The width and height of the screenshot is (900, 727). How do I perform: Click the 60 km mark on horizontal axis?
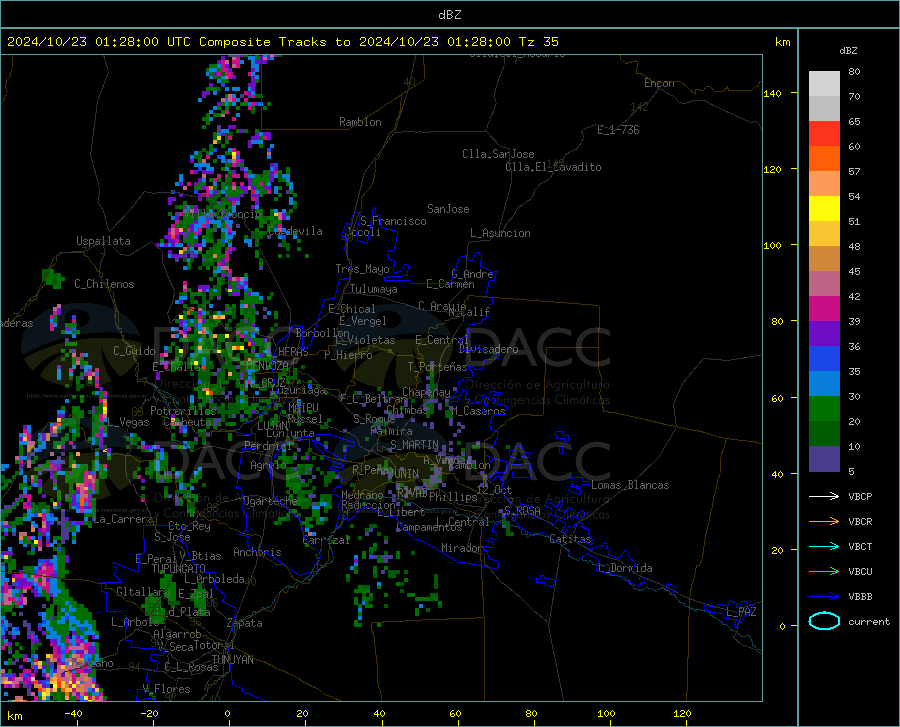pos(455,714)
